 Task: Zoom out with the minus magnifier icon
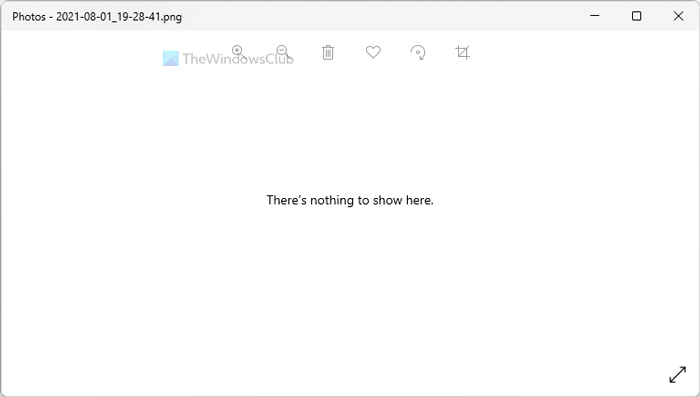point(283,52)
